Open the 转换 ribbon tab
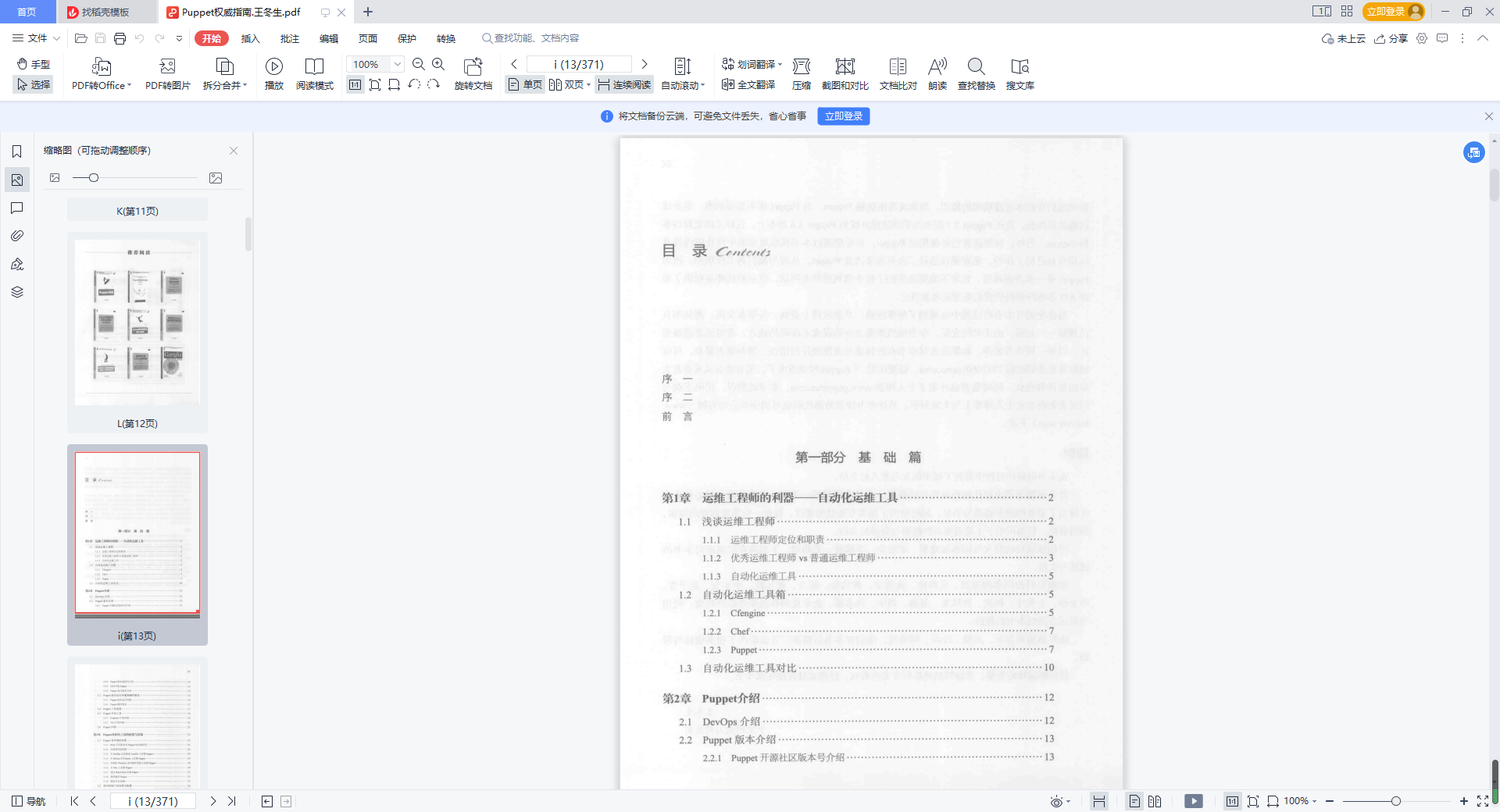The width and height of the screenshot is (1500, 812). coord(445,38)
